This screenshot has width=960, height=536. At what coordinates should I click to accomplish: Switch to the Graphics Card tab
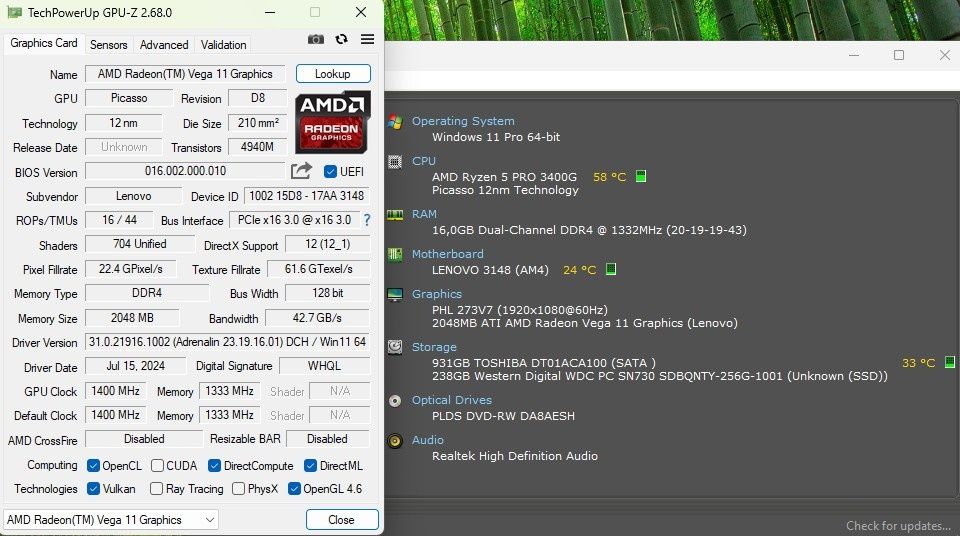(x=43, y=43)
